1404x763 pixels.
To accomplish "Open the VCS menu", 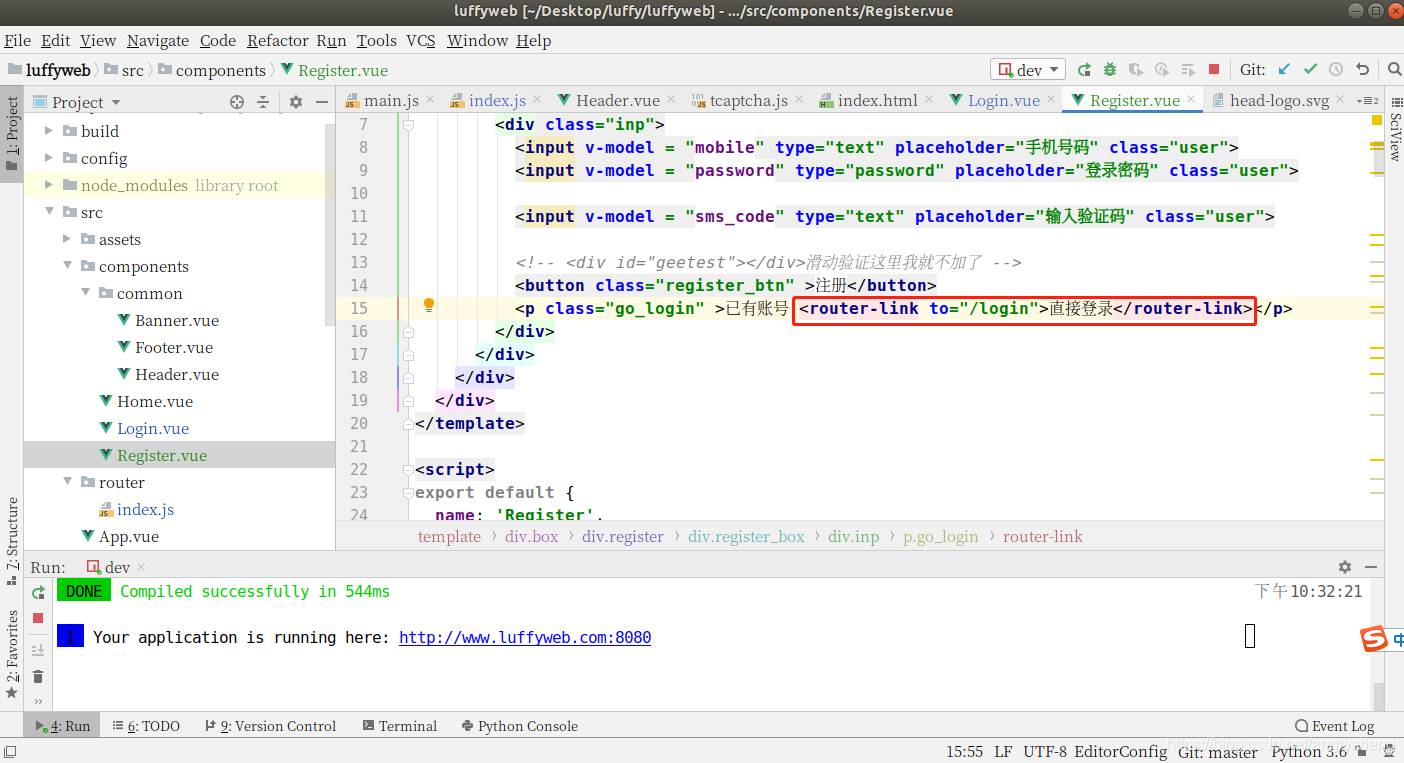I will pos(421,40).
